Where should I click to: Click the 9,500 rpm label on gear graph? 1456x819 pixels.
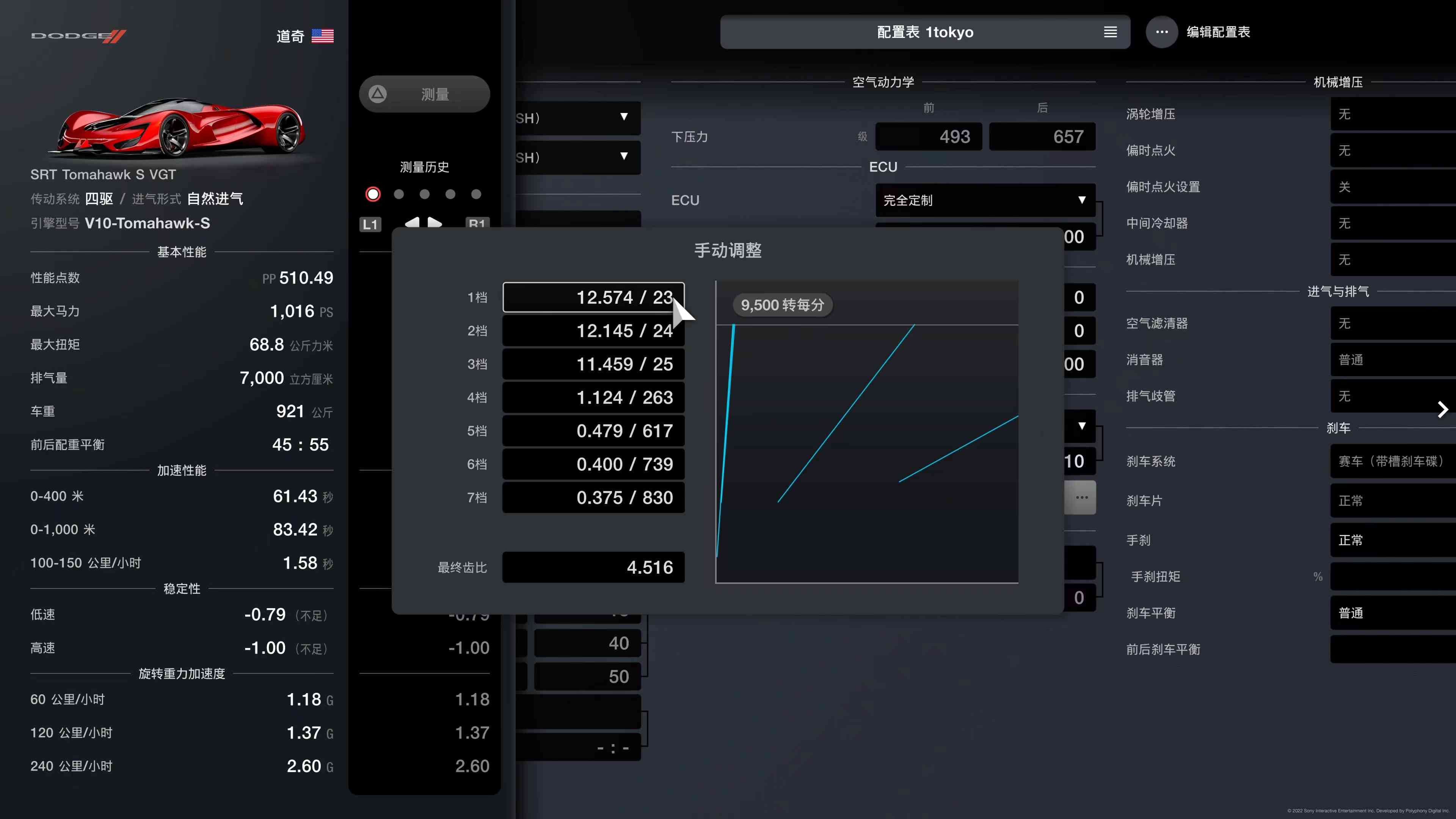coord(782,305)
